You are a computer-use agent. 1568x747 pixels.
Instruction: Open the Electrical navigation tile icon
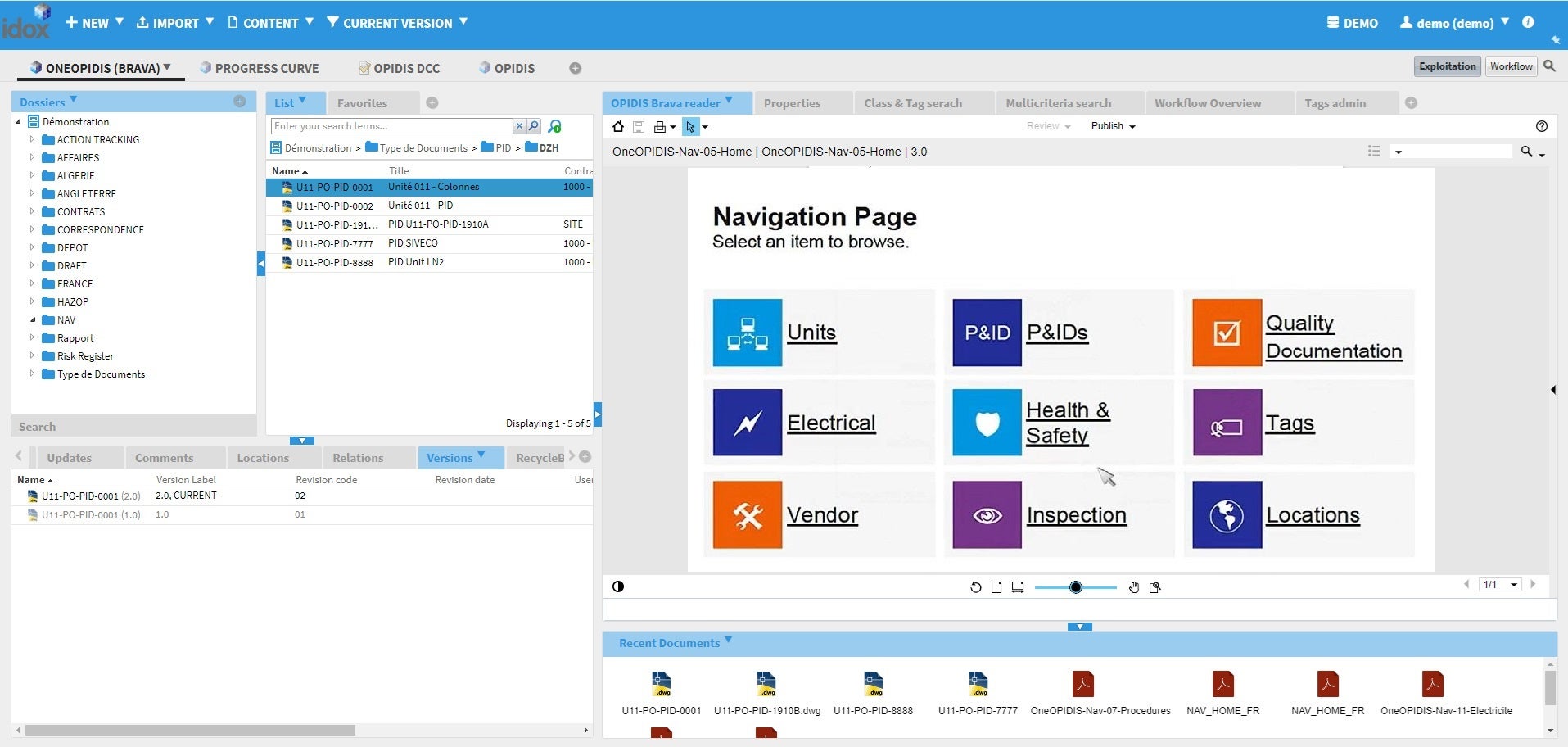click(747, 423)
